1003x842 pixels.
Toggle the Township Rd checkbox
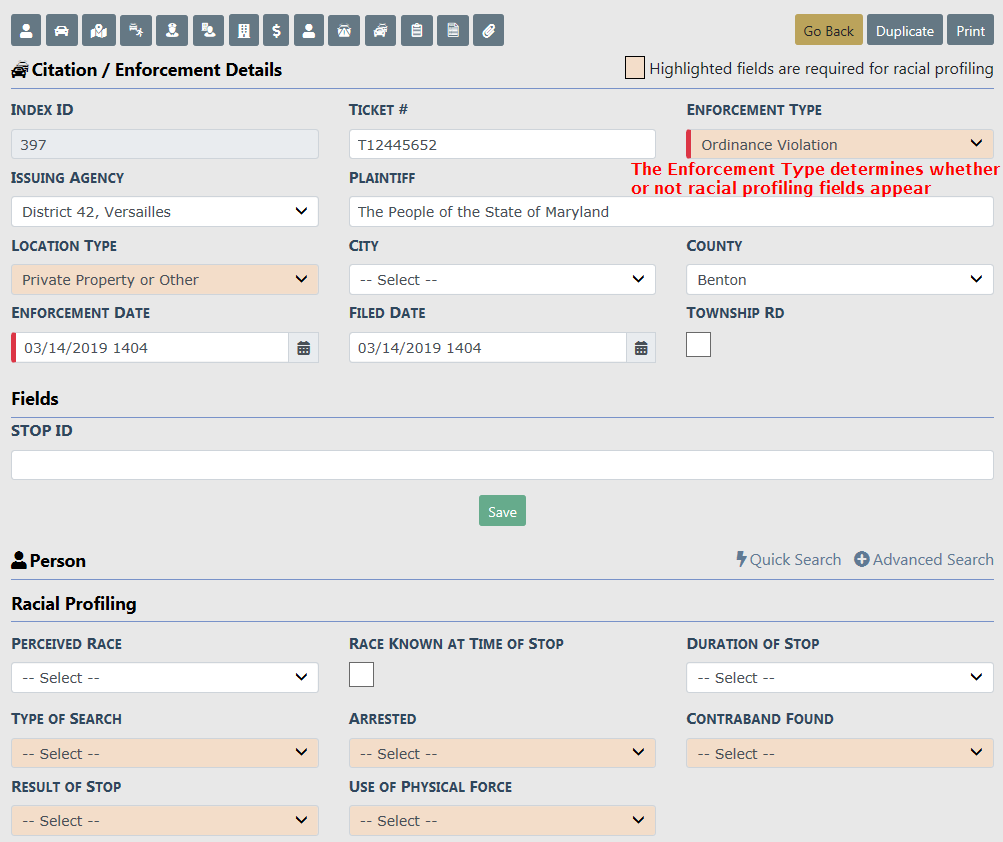point(698,345)
